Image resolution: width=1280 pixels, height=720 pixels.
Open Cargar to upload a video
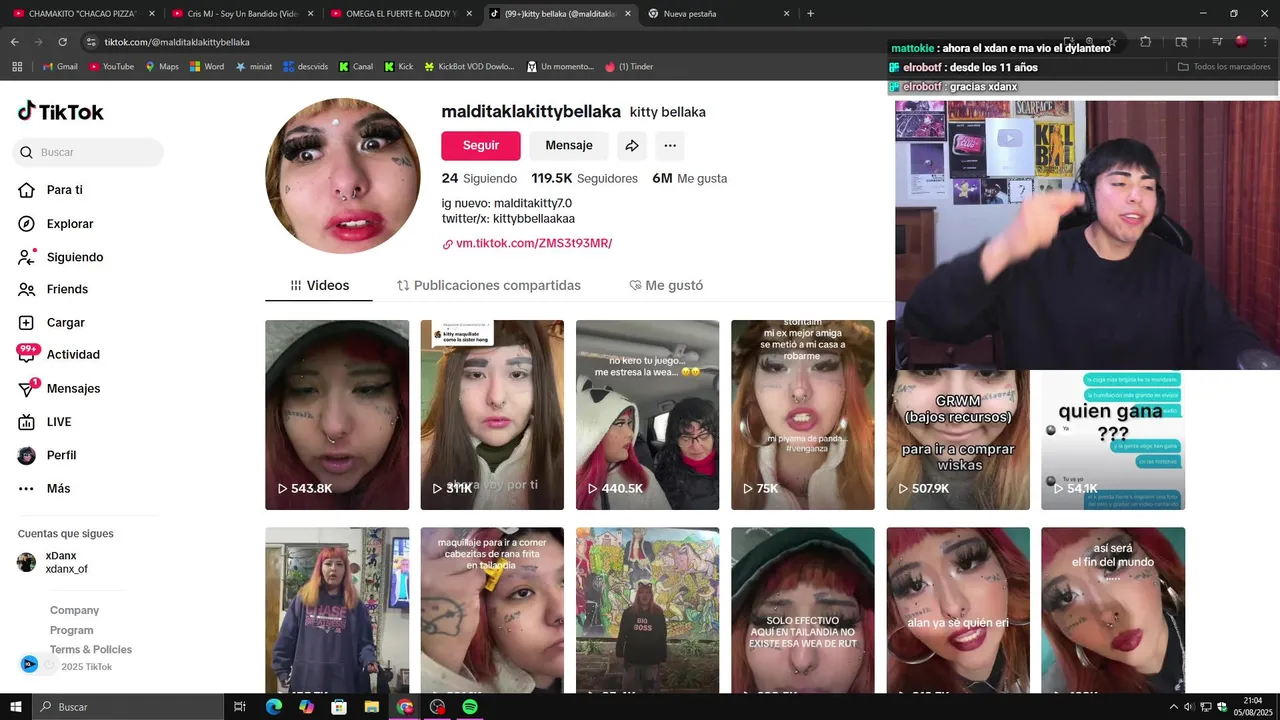[65, 323]
